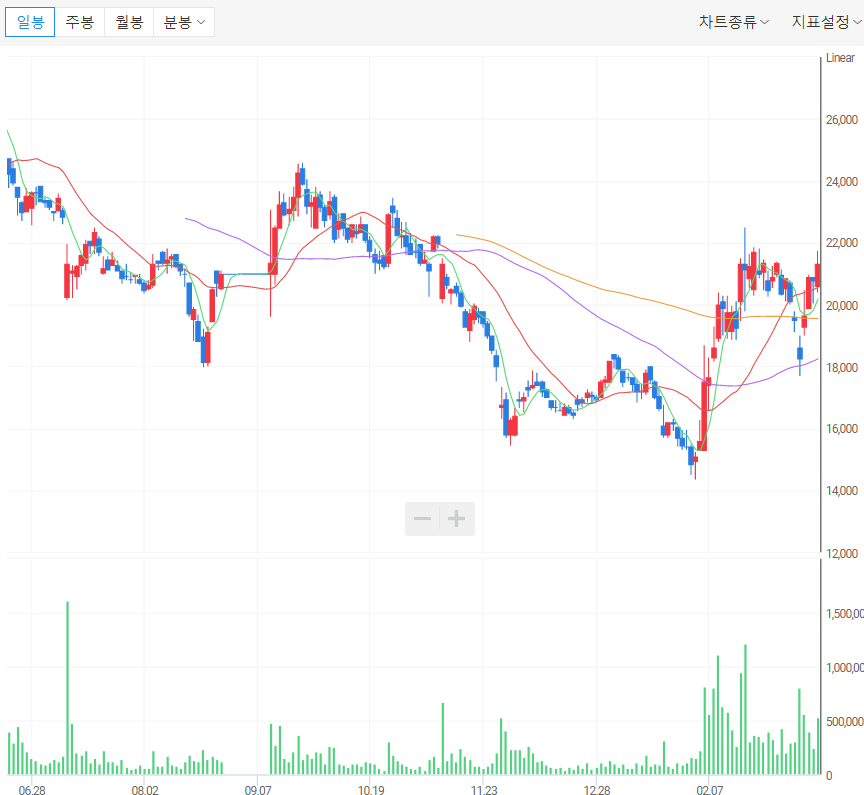Open the 차트종류 chart type dropdown
864x795 pixels.
click(733, 22)
